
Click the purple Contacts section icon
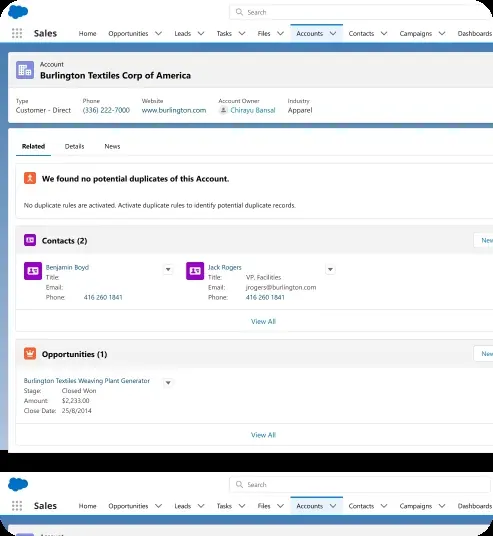tap(30, 240)
